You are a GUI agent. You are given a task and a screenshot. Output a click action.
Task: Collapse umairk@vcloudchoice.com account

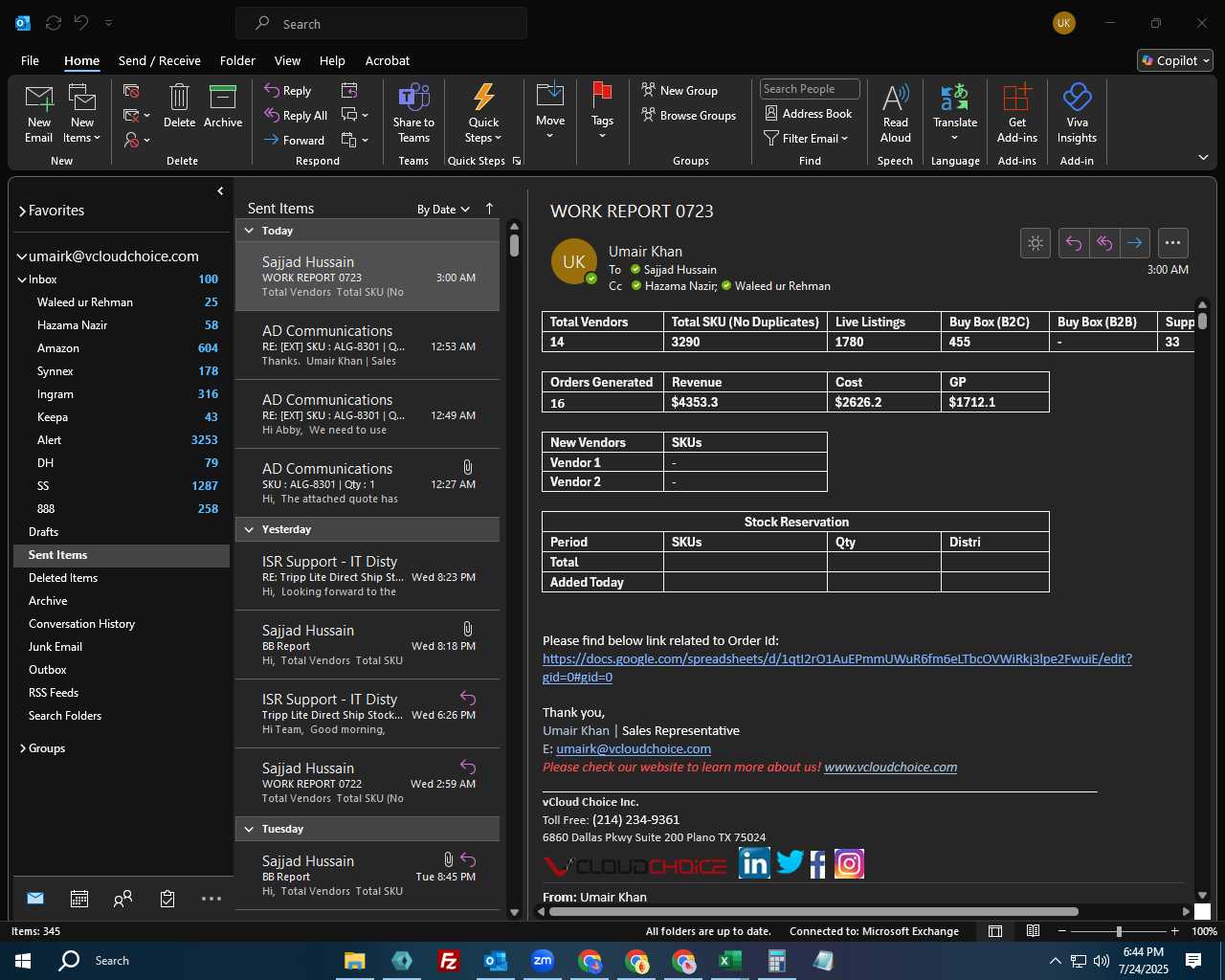(22, 256)
